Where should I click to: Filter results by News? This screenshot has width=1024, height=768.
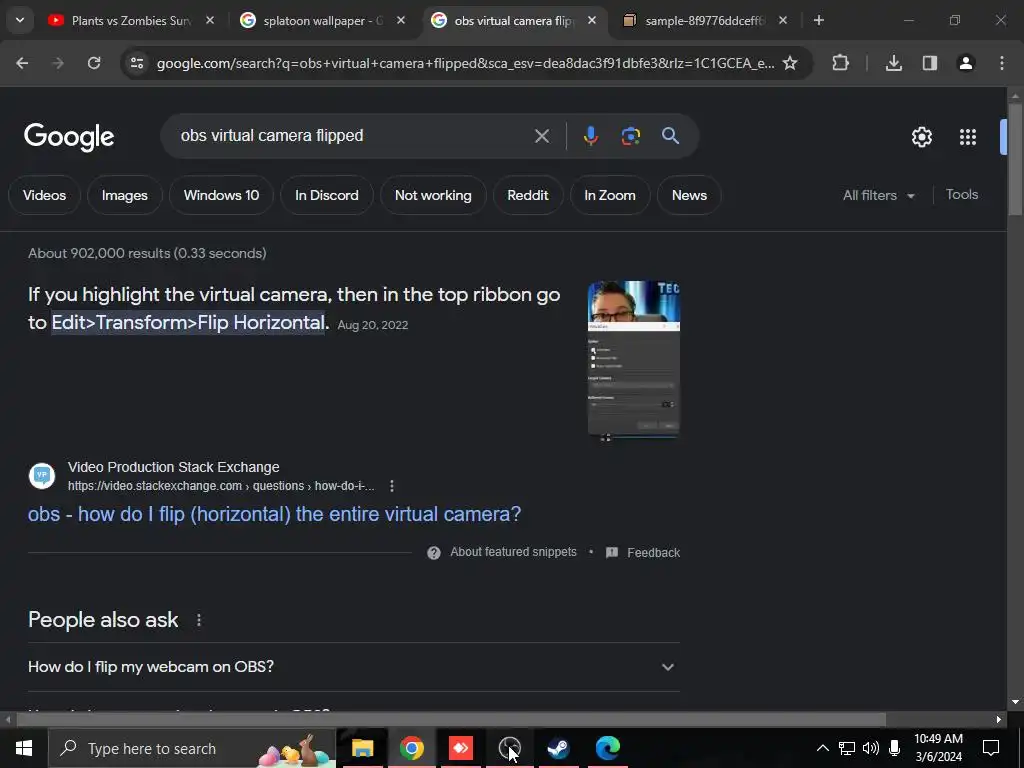pyautogui.click(x=689, y=195)
